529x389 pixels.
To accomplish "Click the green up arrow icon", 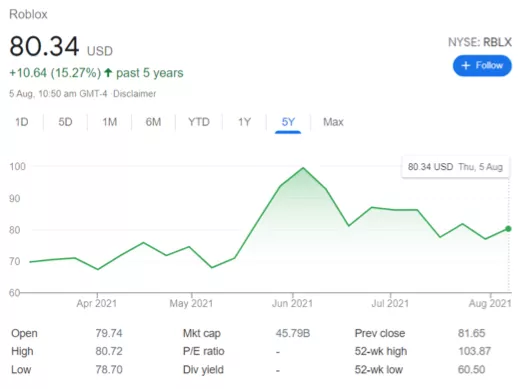I will (x=108, y=73).
